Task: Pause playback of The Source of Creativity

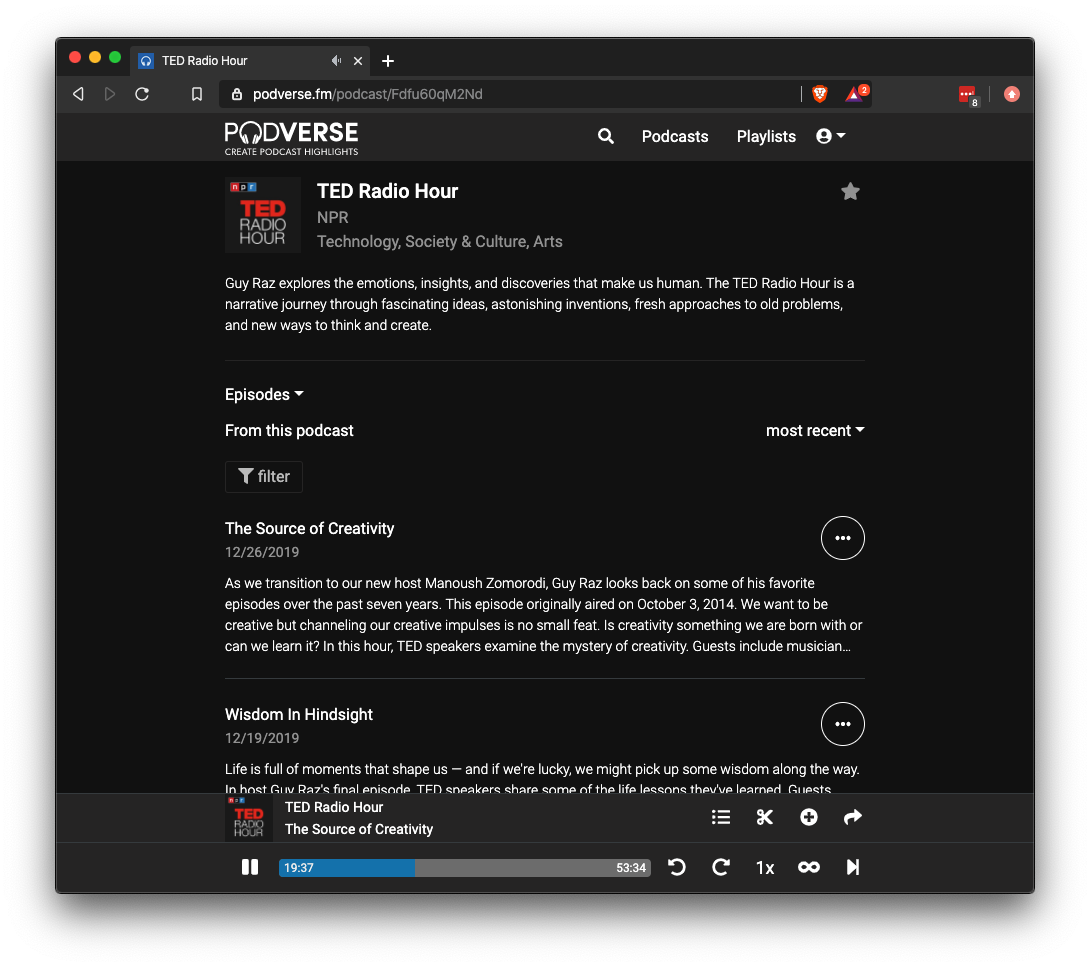Action: [x=250, y=868]
